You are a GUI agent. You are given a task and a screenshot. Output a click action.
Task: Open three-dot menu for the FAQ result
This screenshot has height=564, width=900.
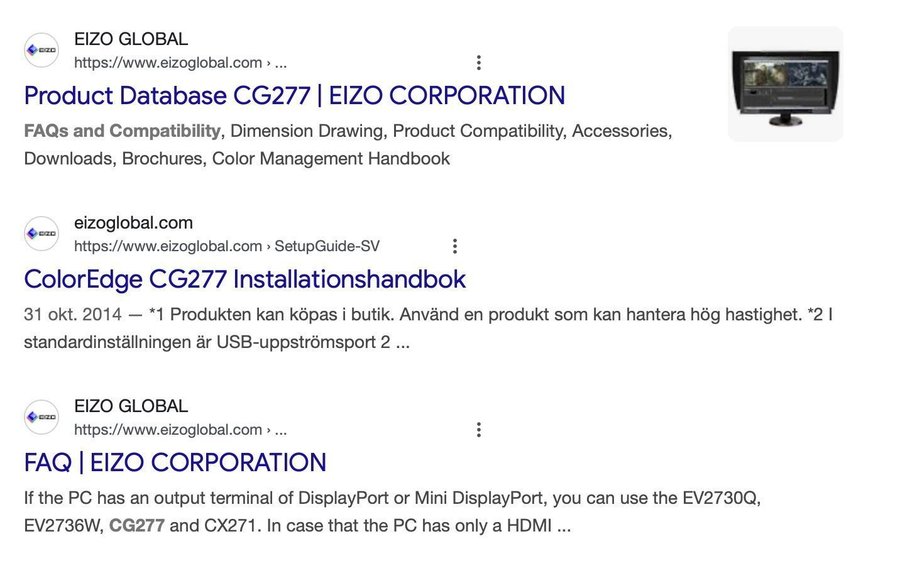tap(479, 430)
